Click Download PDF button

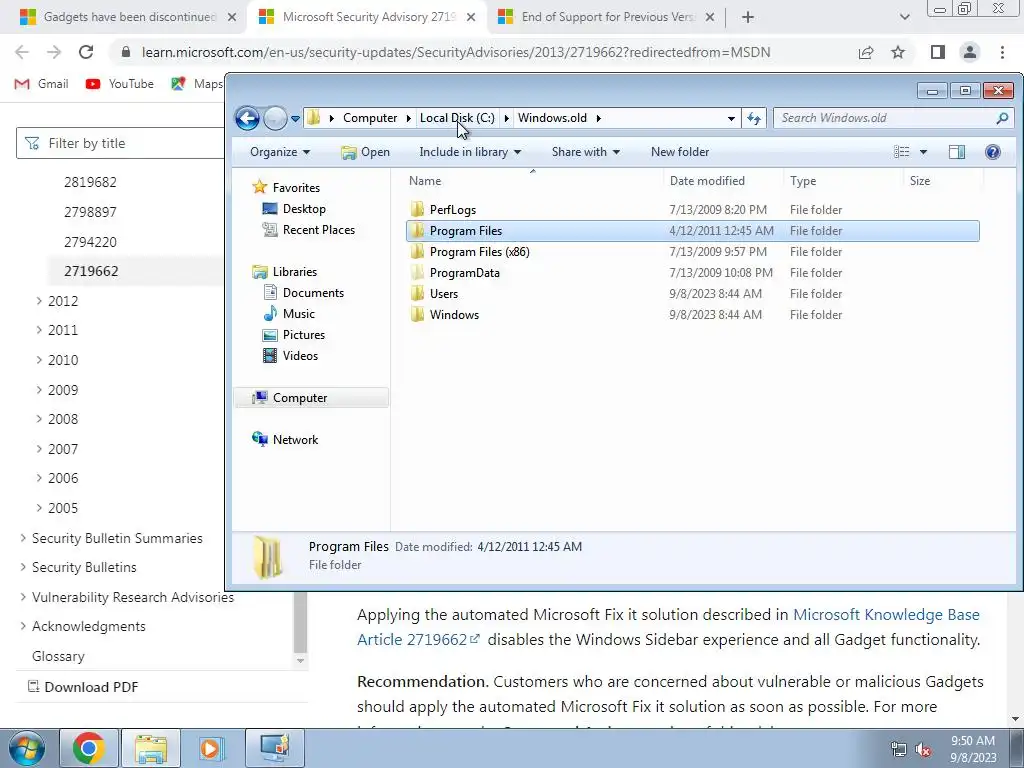pos(83,687)
